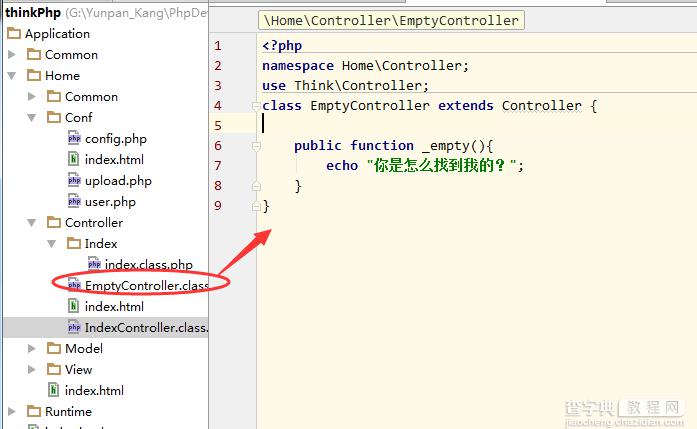
Task: Click the PHP icon of EmptyController.class file
Action: [74, 285]
